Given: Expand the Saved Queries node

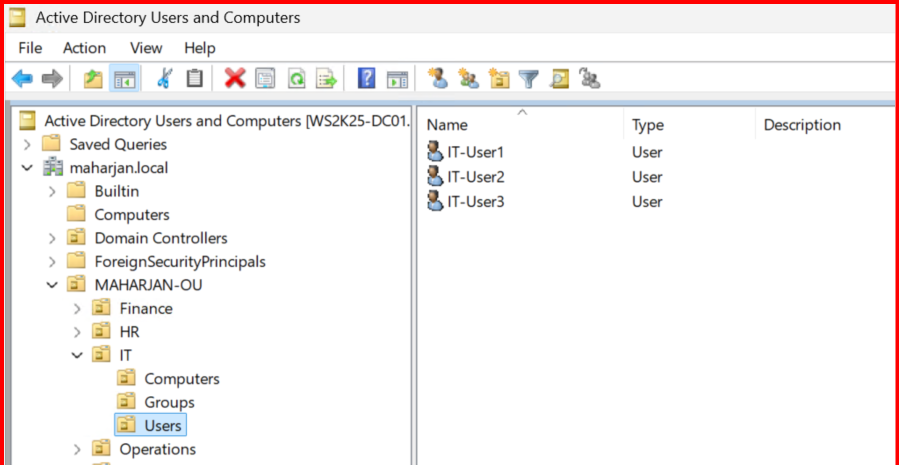Looking at the screenshot, I should (x=27, y=144).
